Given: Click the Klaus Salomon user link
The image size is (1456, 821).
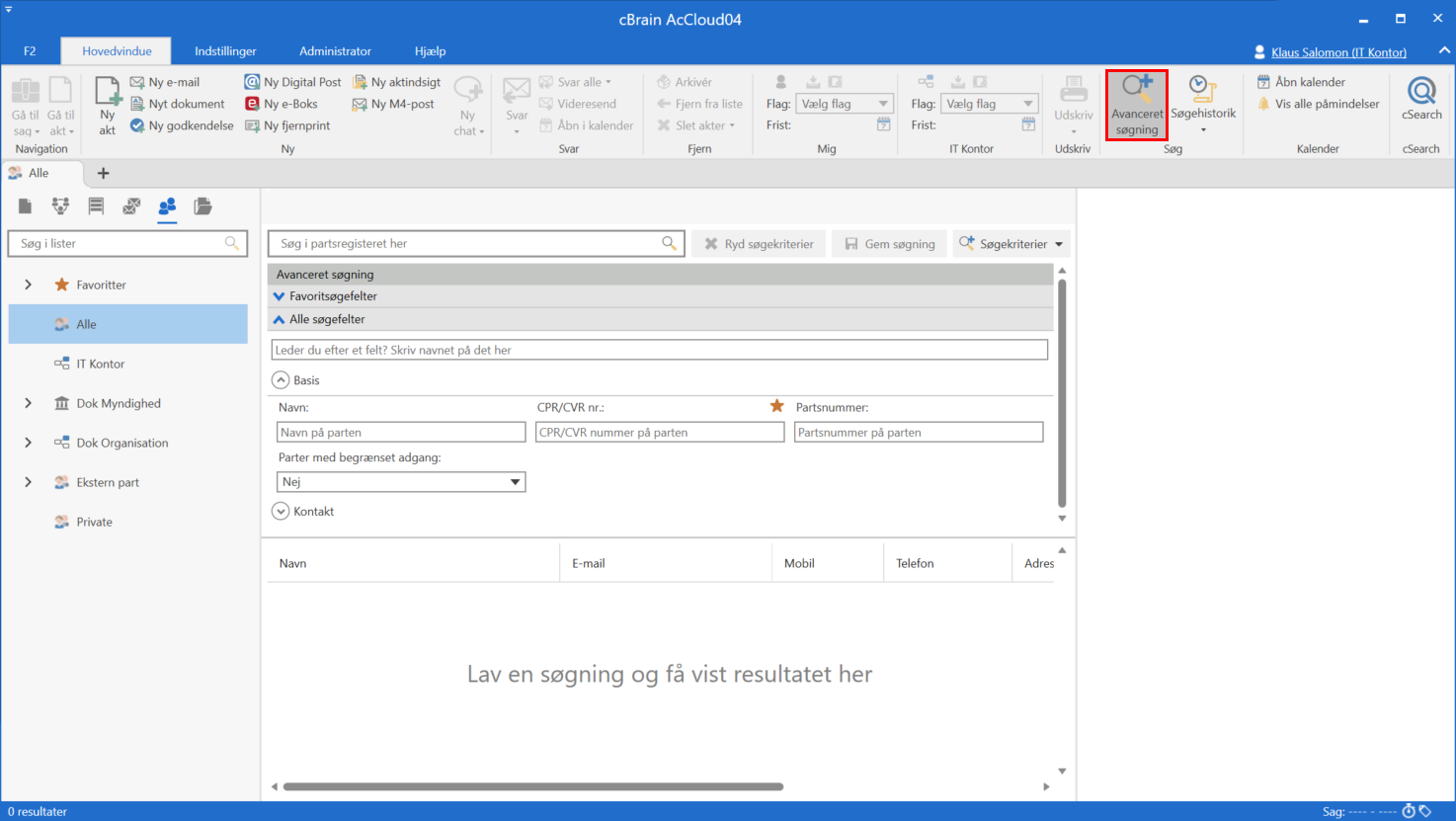Looking at the screenshot, I should pos(1337,52).
